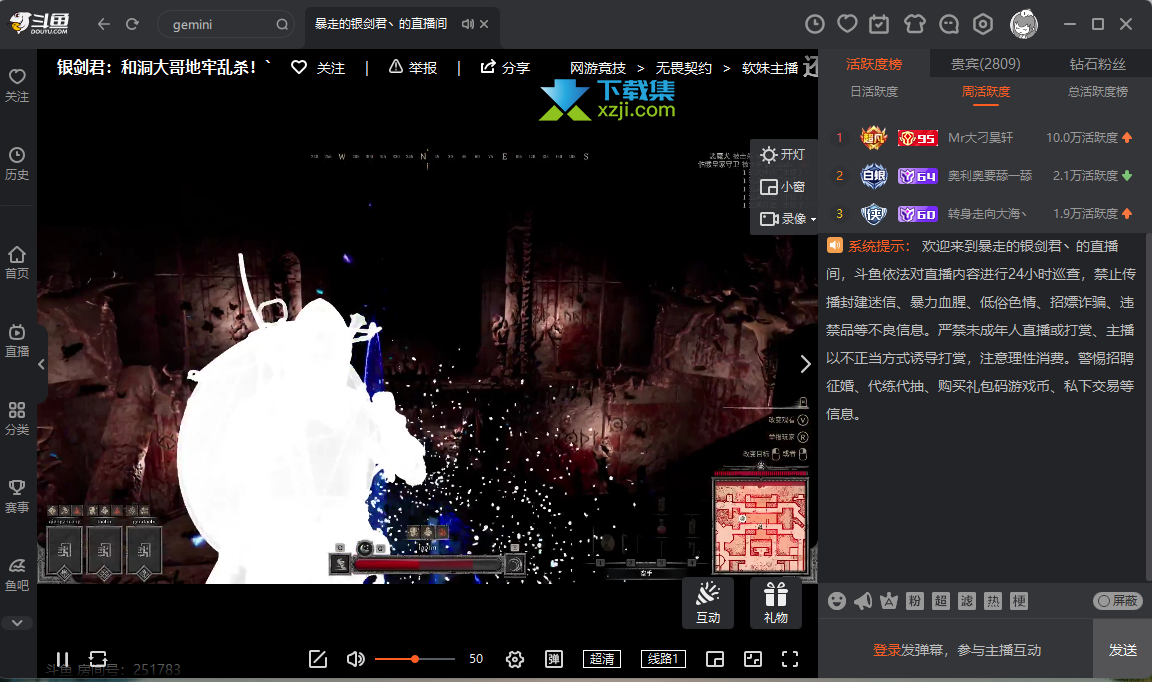This screenshot has height=682, width=1152.
Task: Switch to the 钻石粉丝 tab
Action: click(x=1097, y=64)
